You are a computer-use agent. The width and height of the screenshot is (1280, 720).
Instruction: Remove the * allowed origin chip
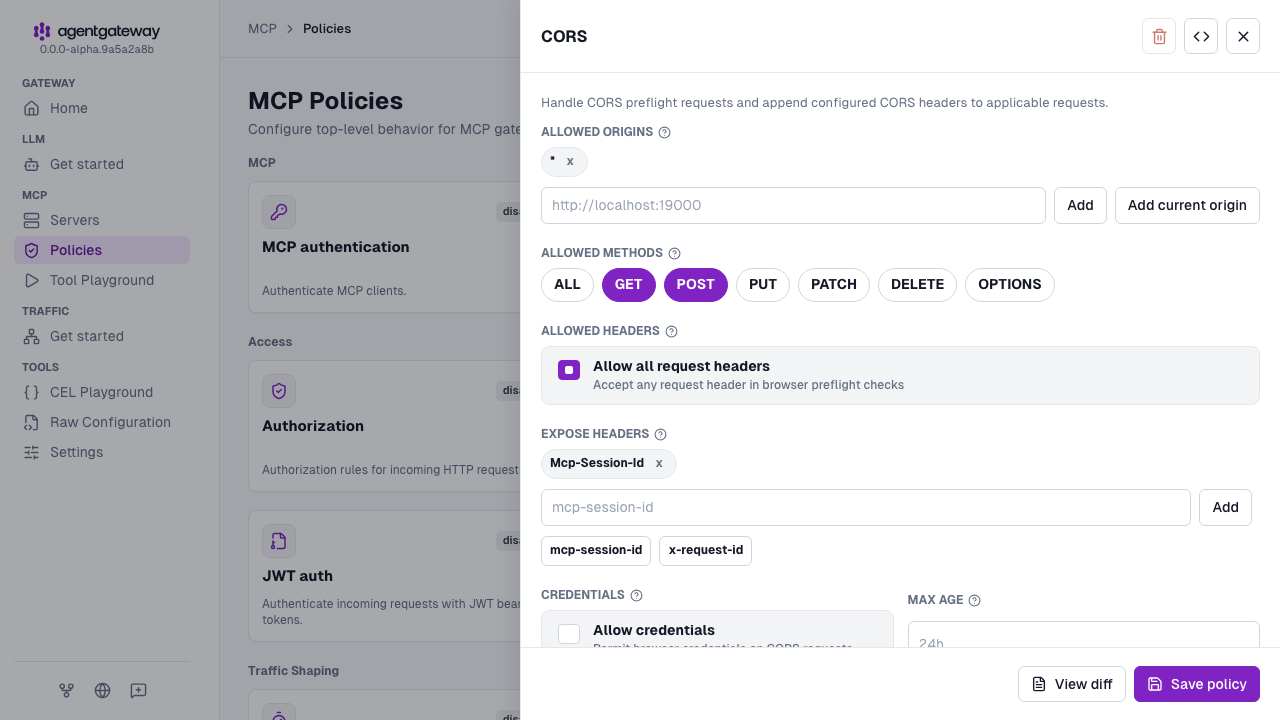click(x=570, y=161)
